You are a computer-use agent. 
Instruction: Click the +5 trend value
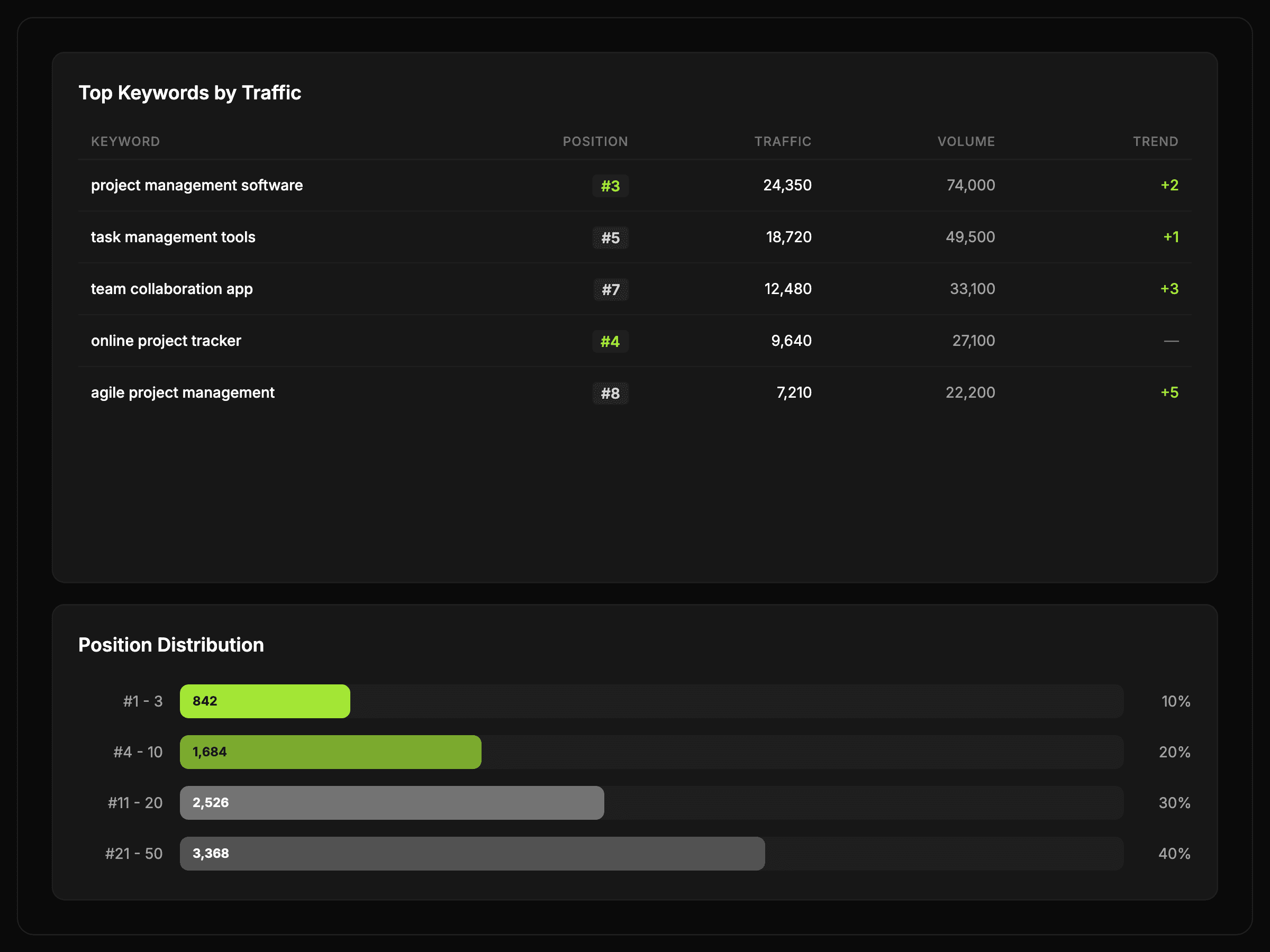point(1169,392)
